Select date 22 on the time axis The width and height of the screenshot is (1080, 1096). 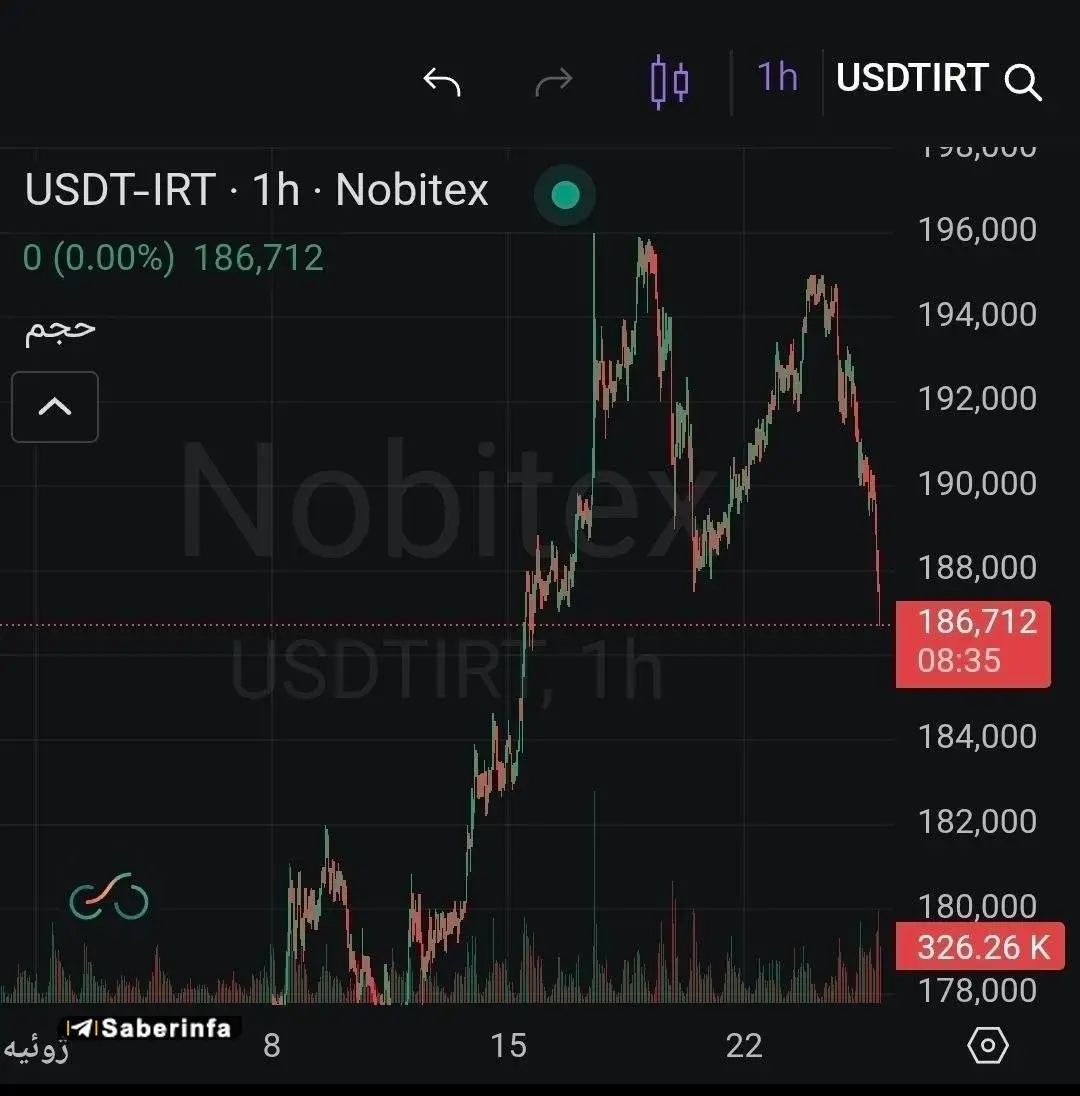pos(744,1046)
